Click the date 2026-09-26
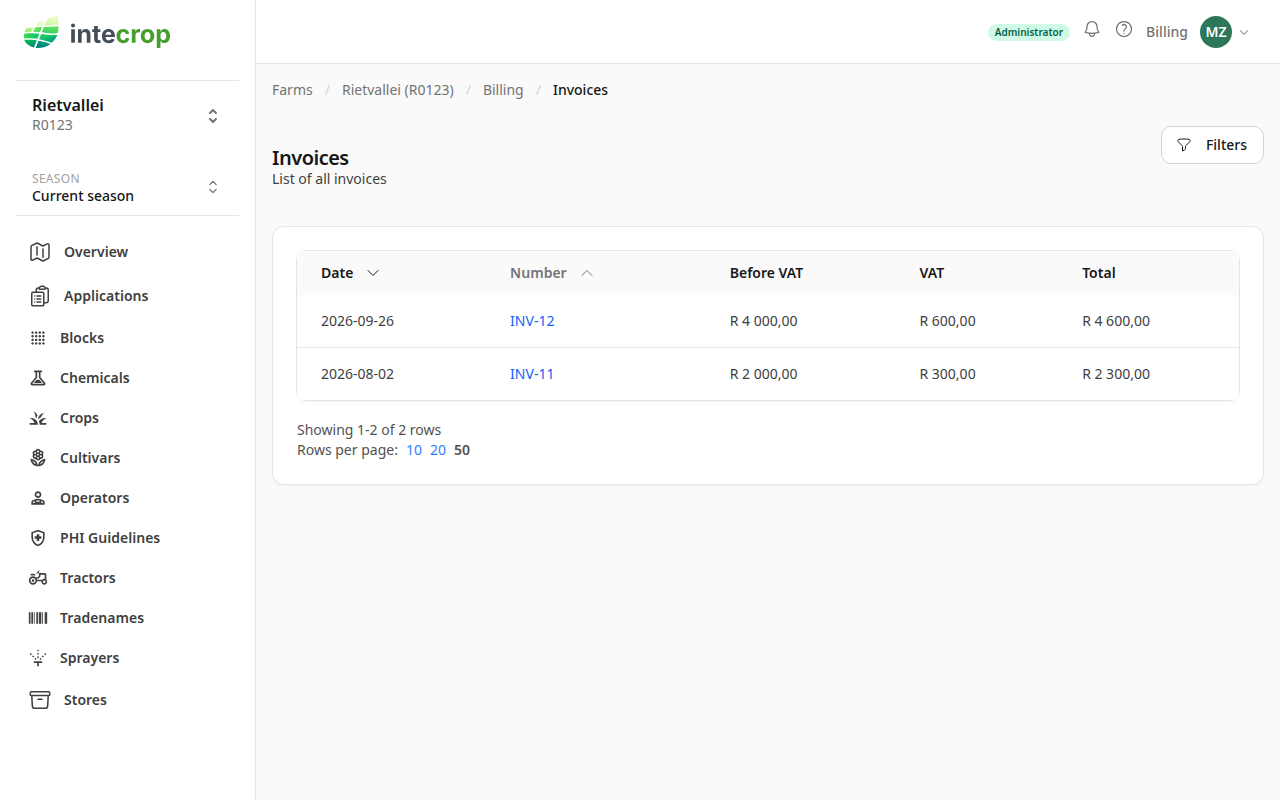The width and height of the screenshot is (1280, 800). click(358, 321)
